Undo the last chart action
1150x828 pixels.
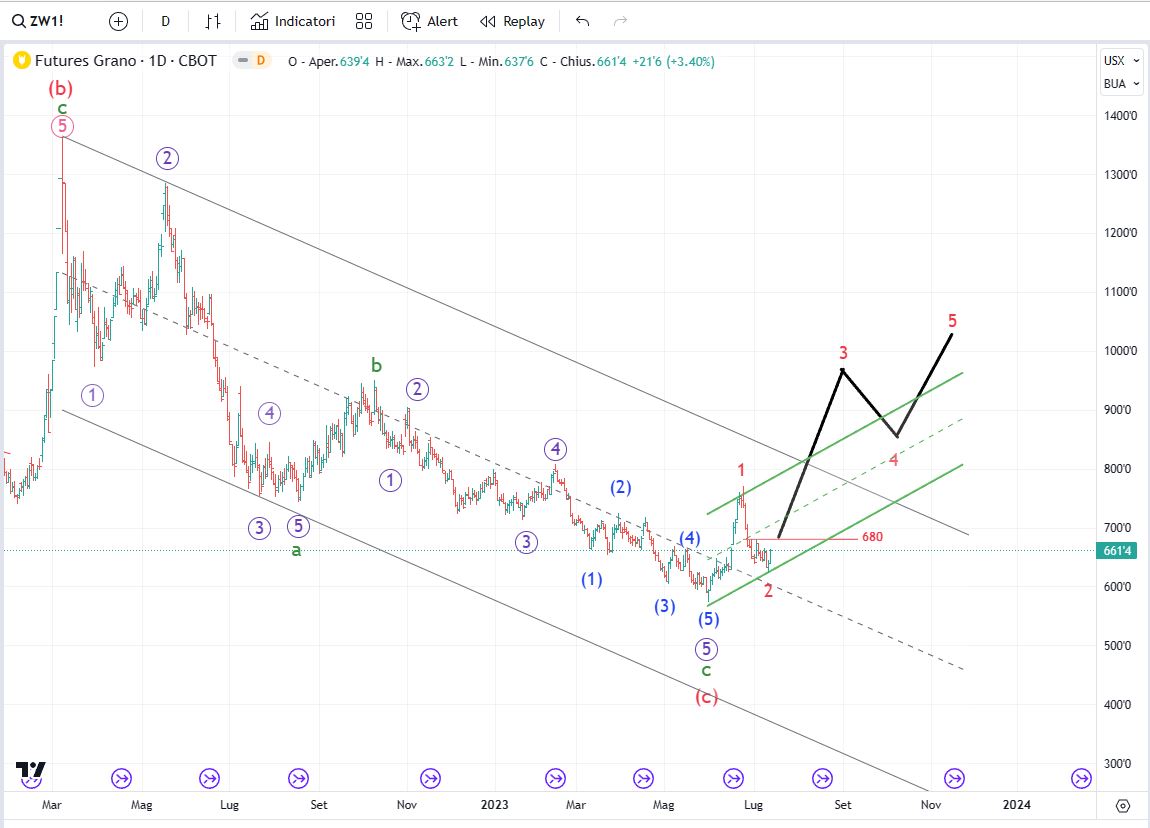582,21
